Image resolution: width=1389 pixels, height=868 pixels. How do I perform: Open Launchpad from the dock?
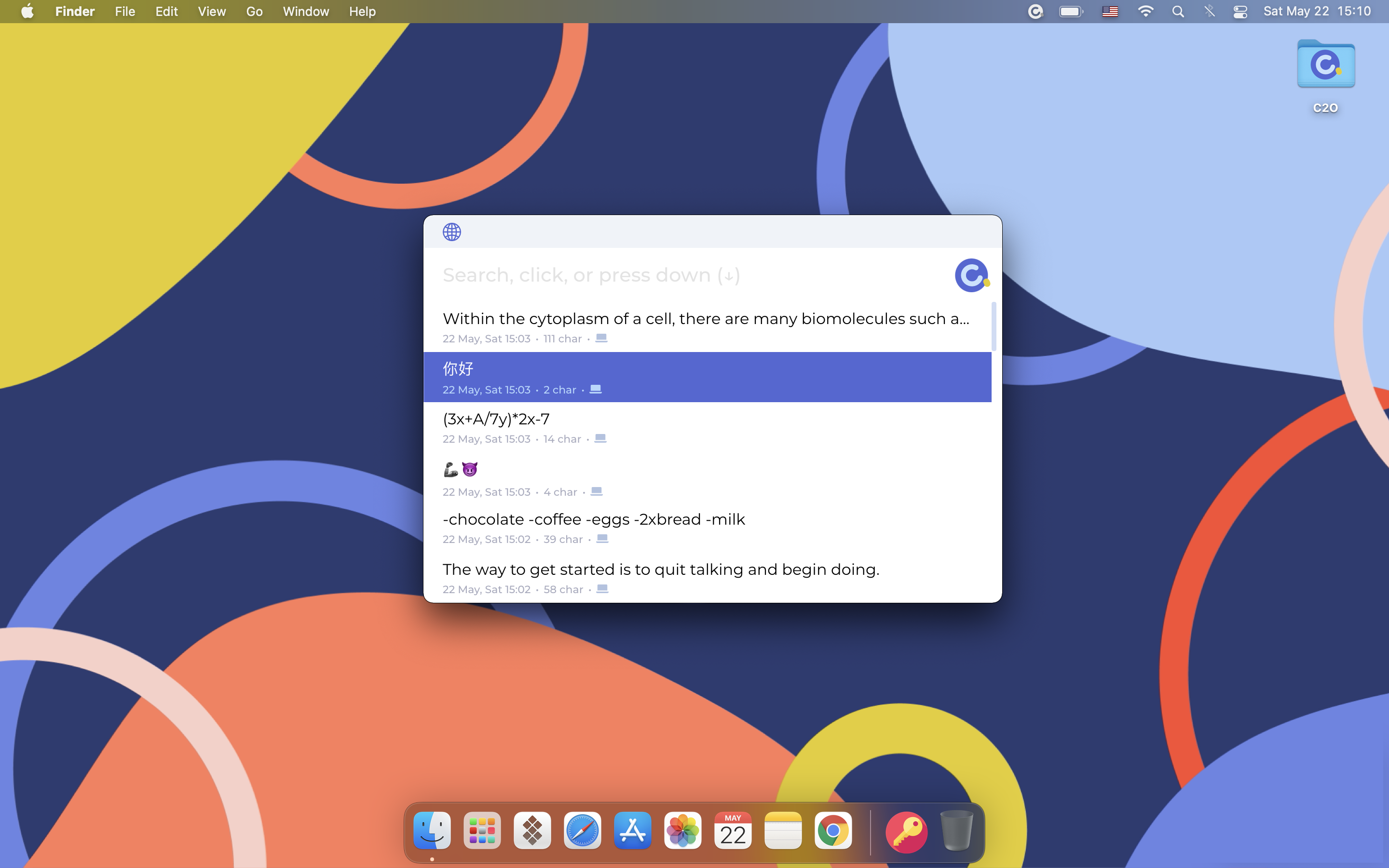click(481, 831)
